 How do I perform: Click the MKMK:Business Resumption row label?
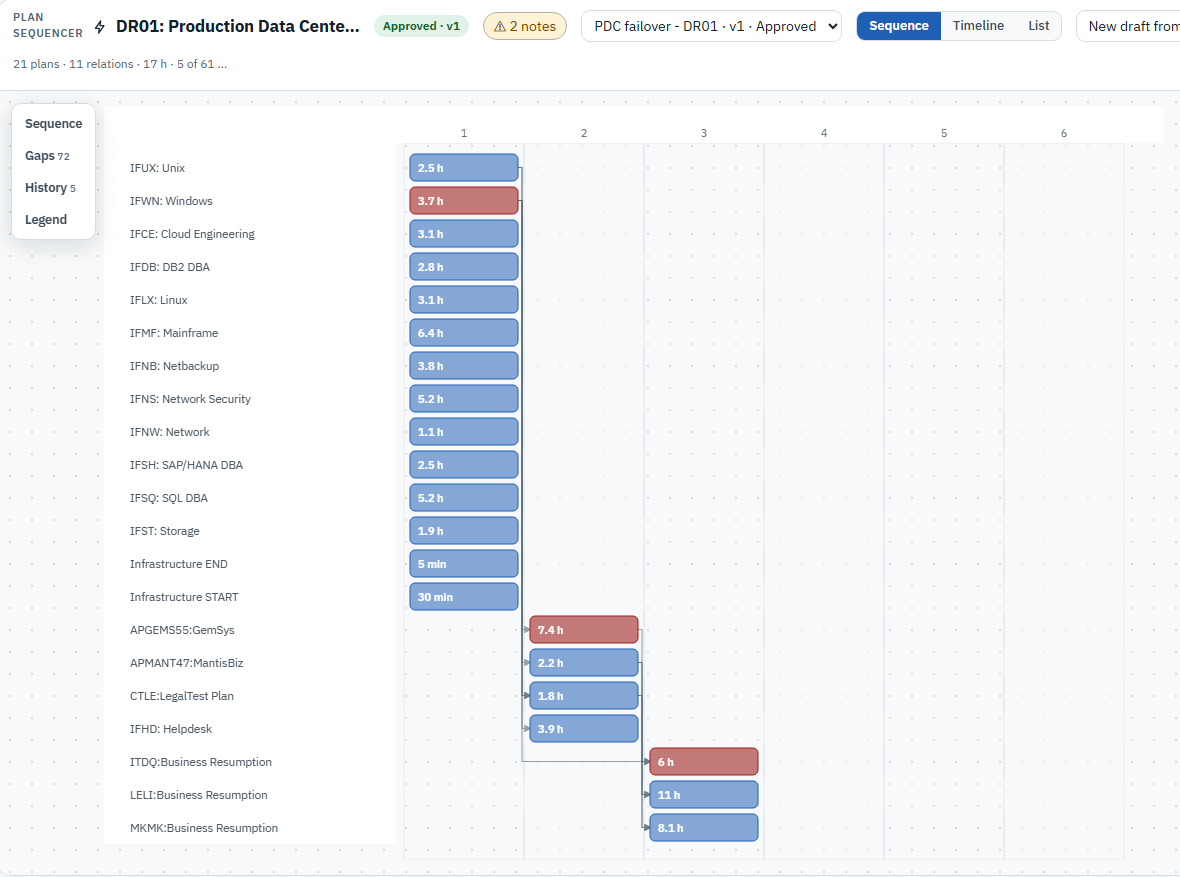(x=204, y=828)
